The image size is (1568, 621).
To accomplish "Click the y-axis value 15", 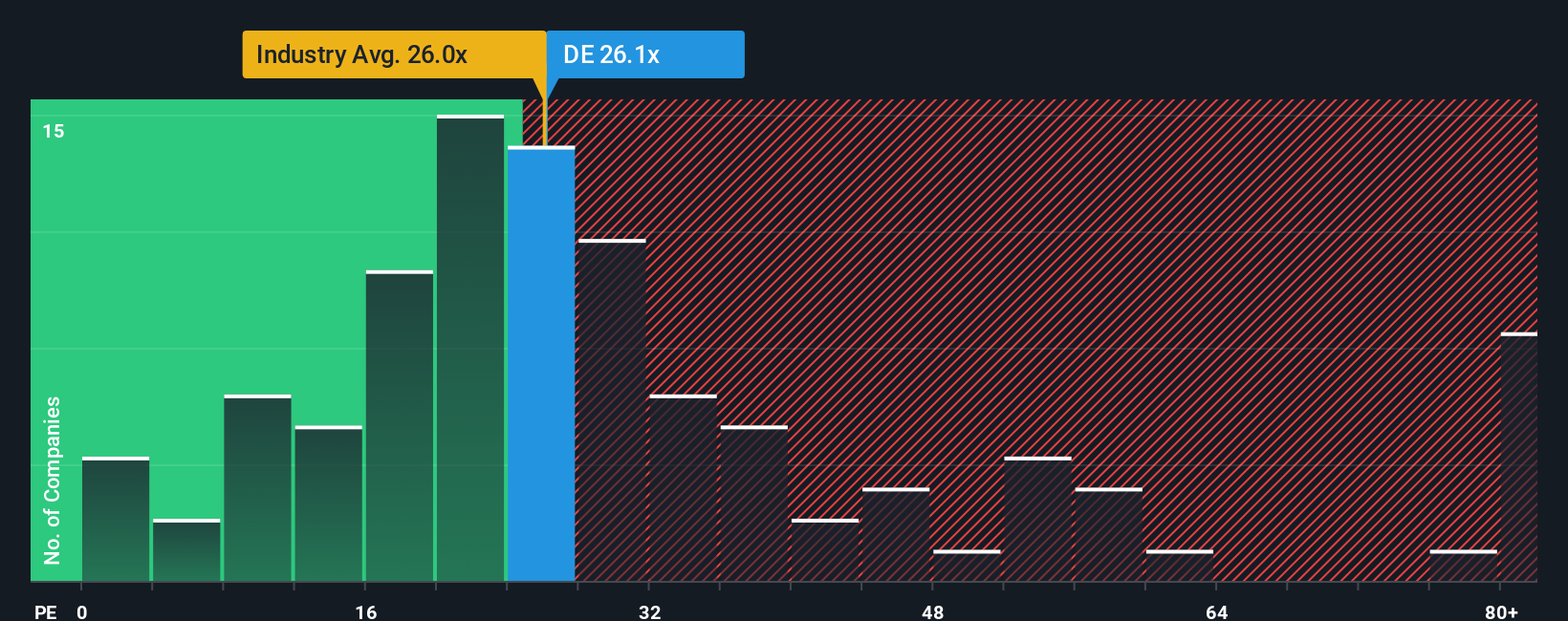I will coord(54,131).
